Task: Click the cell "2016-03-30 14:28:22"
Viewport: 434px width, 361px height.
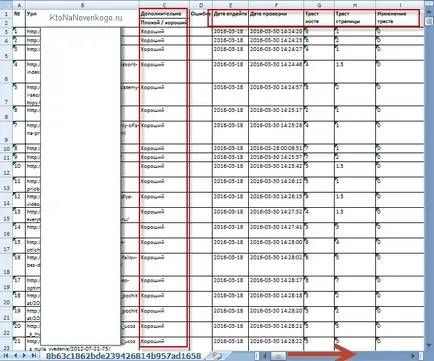Action: point(276,345)
